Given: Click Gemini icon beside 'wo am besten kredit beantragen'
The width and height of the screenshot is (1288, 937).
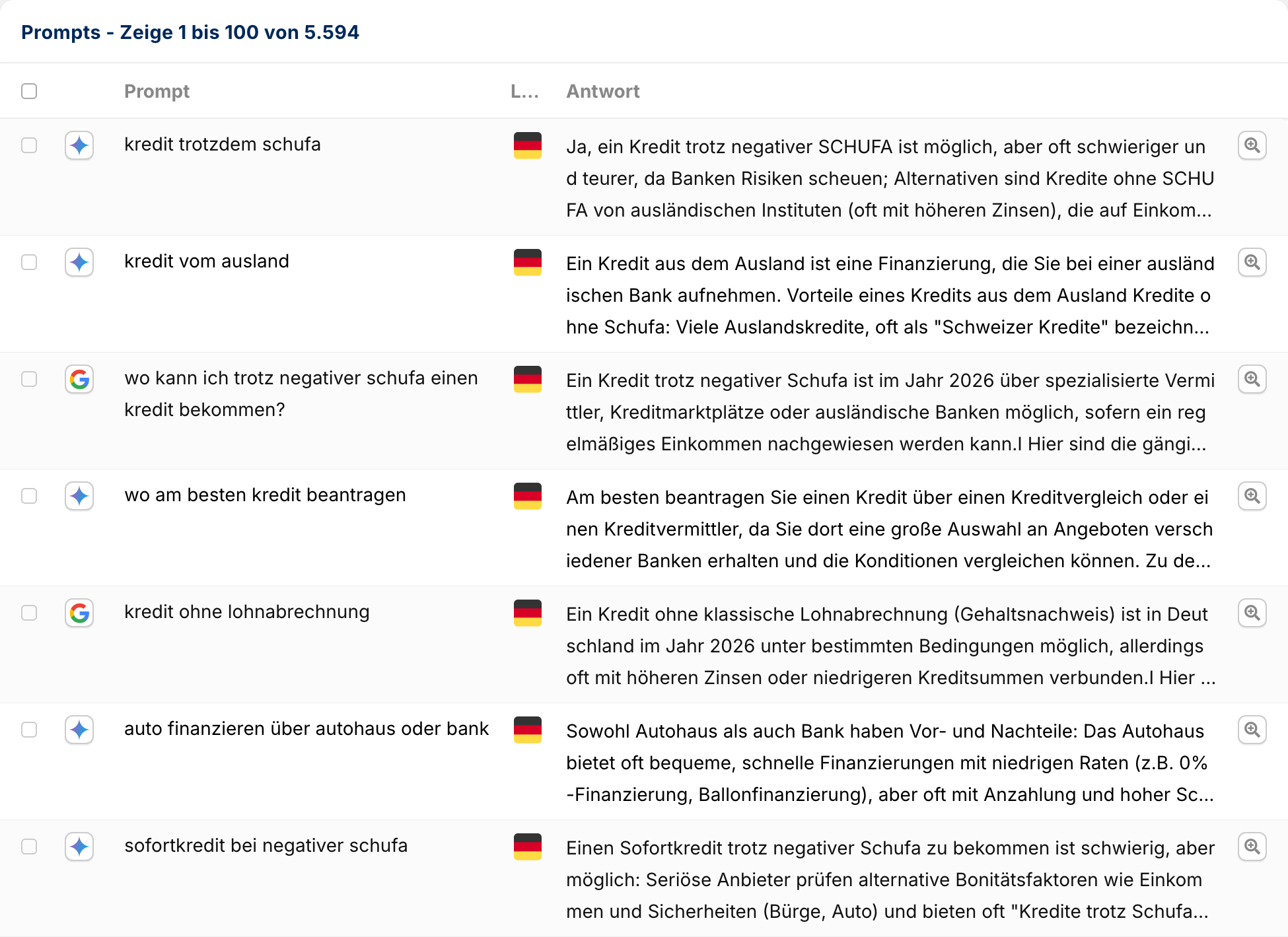Looking at the screenshot, I should (x=79, y=496).
